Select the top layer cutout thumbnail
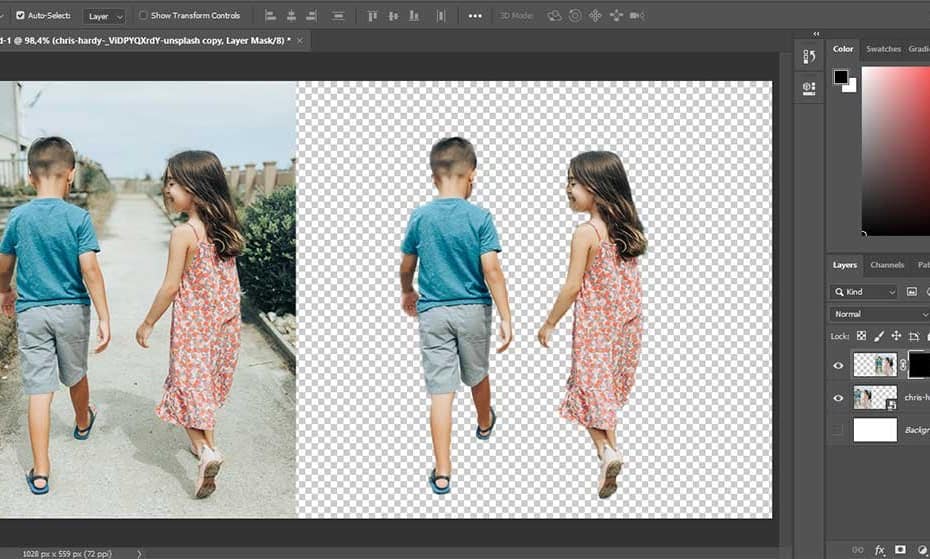930x559 pixels. pos(875,365)
